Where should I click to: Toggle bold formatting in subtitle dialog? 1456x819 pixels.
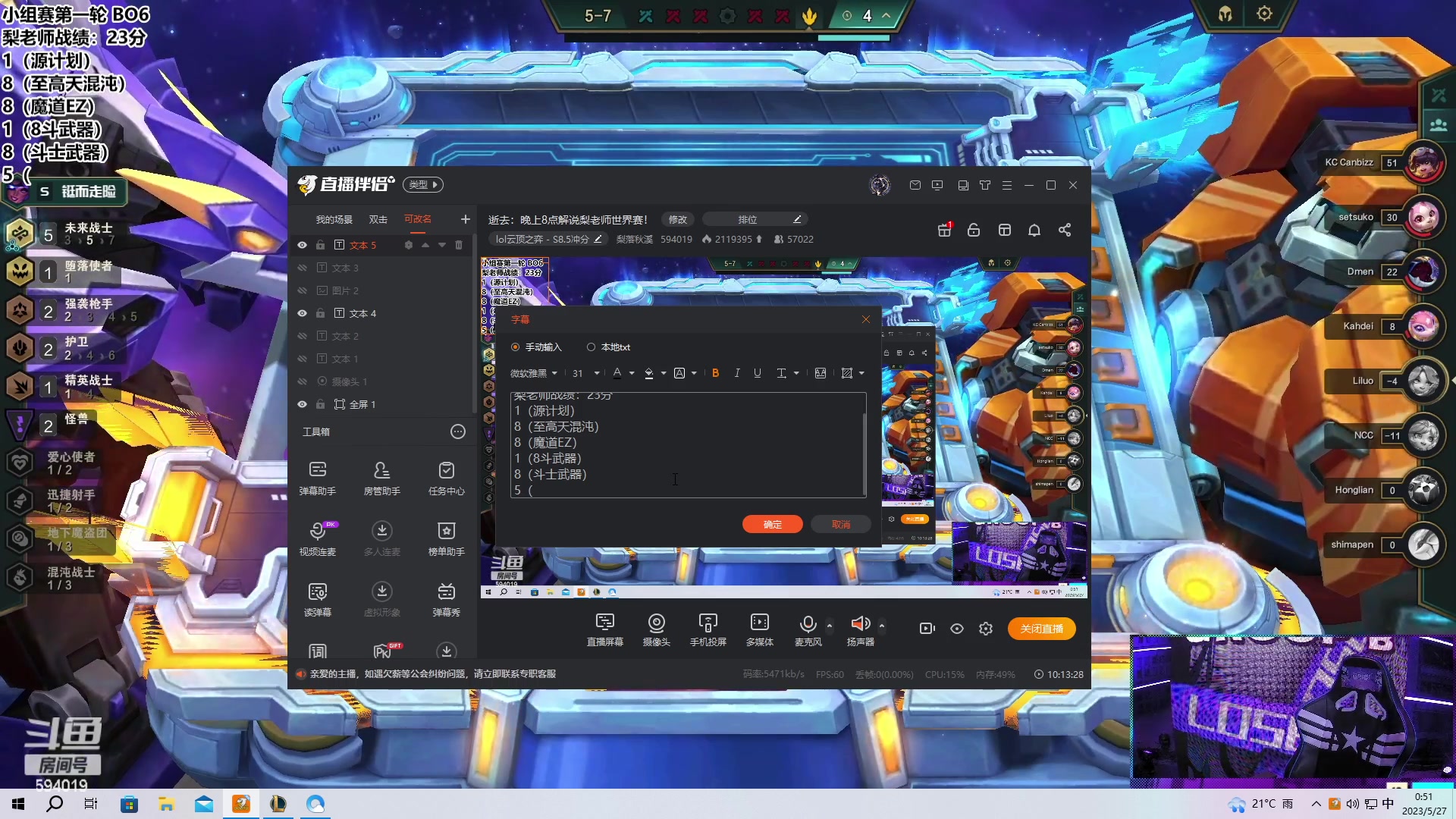[715, 373]
